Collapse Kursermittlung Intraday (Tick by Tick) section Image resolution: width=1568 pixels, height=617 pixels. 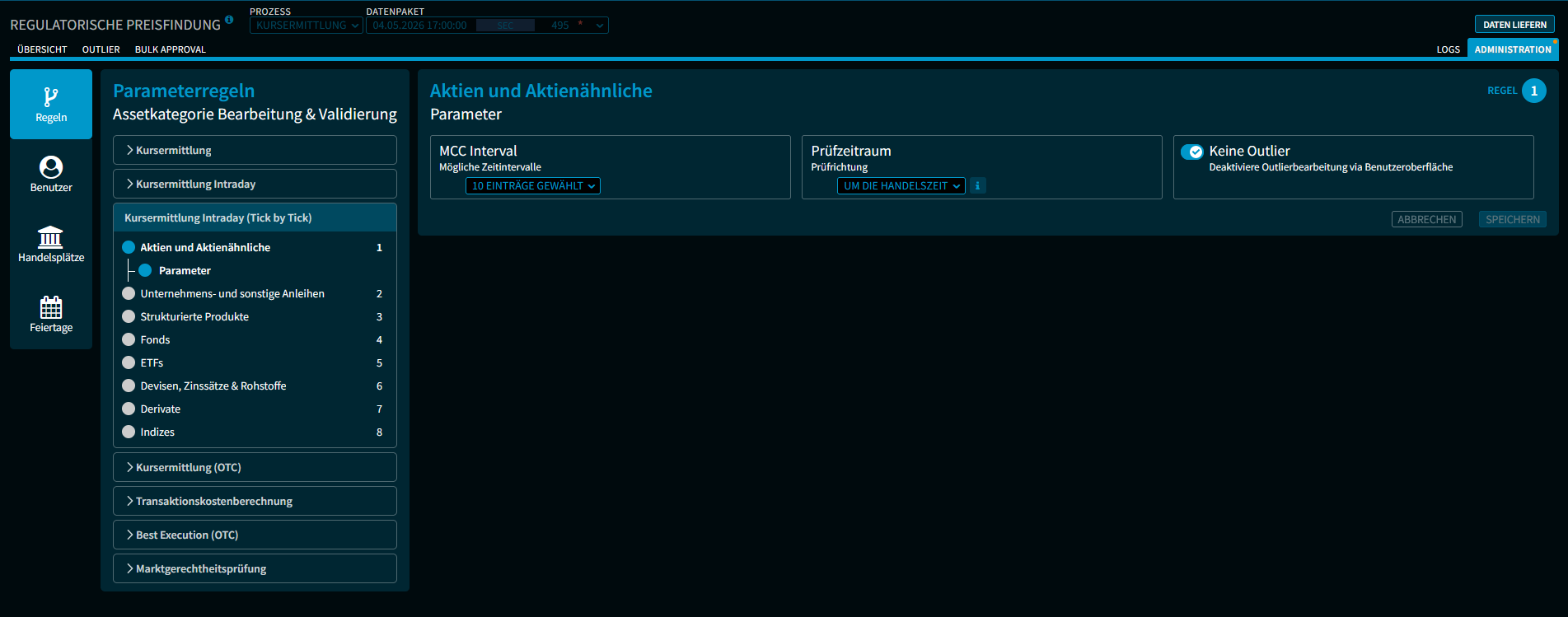pos(255,217)
